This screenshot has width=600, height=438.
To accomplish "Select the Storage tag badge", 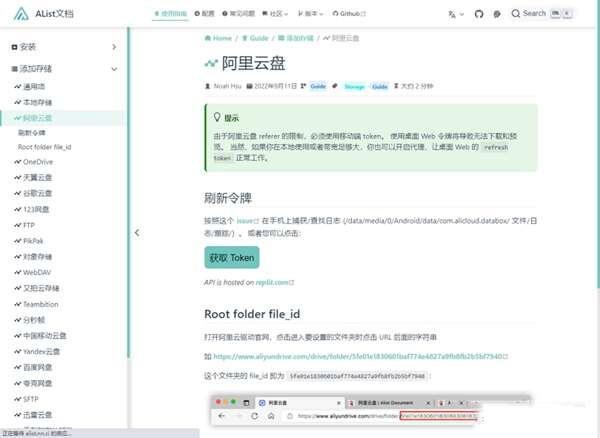I will click(x=354, y=87).
